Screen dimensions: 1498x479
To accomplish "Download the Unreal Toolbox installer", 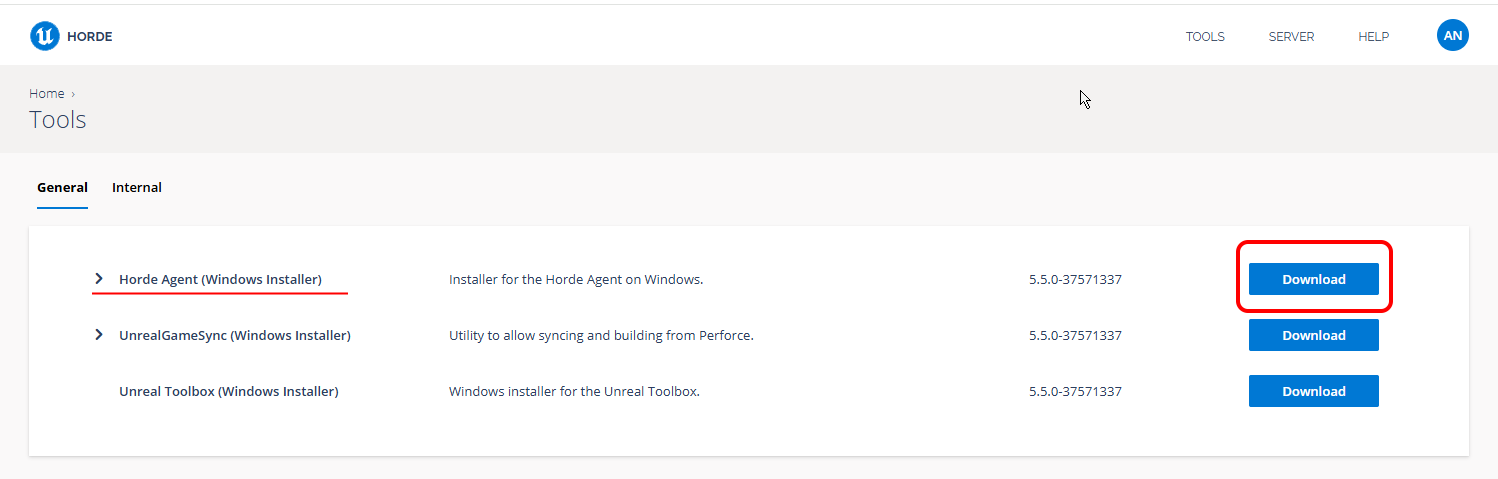I will pos(1314,391).
